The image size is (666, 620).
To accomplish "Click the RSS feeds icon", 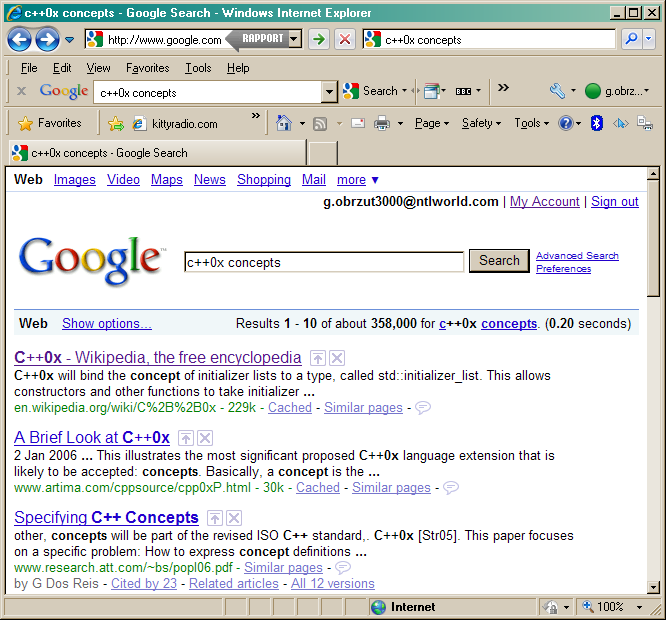I will tap(320, 124).
